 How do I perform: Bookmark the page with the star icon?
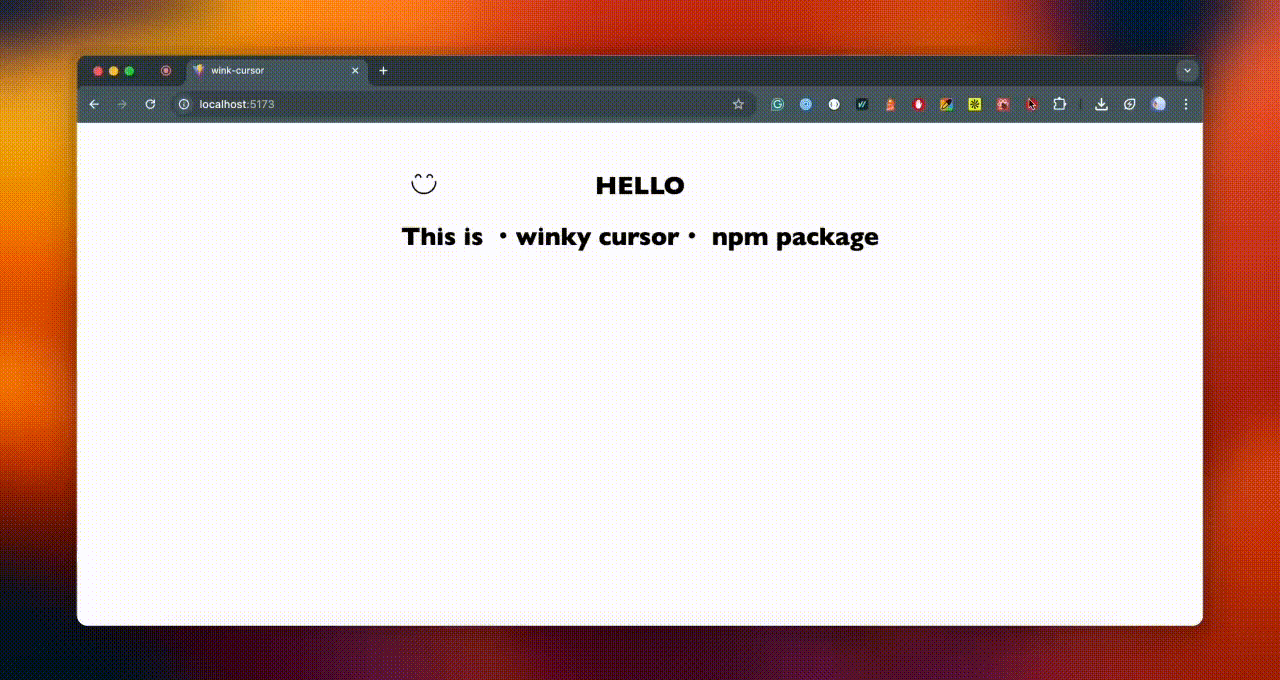click(738, 103)
